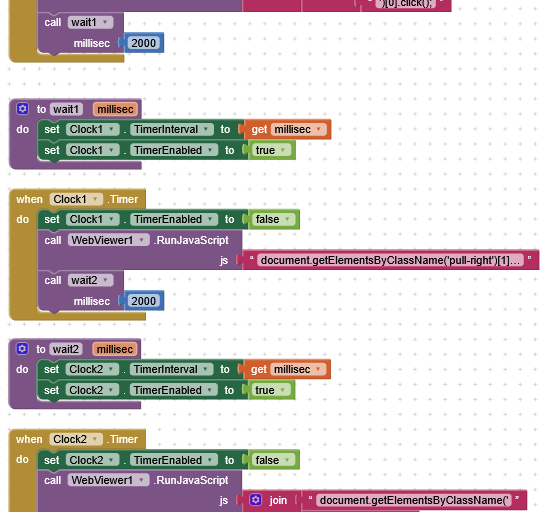Click the join block's mutator gear
This screenshot has height=512, width=546.
click(256, 500)
